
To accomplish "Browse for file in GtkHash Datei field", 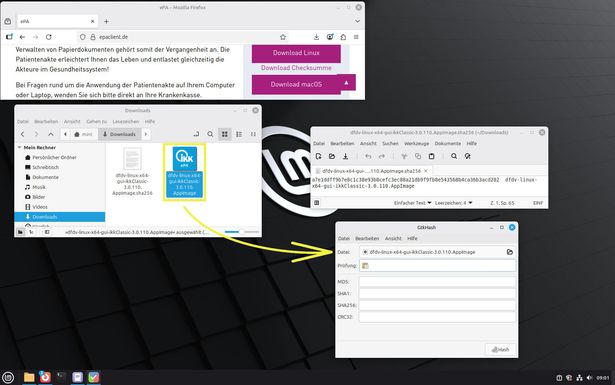I will click(509, 252).
